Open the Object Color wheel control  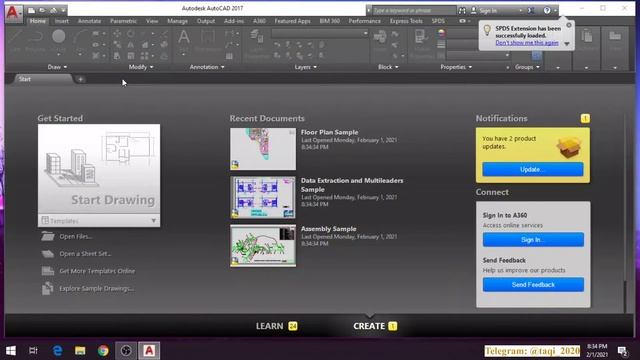click(441, 33)
